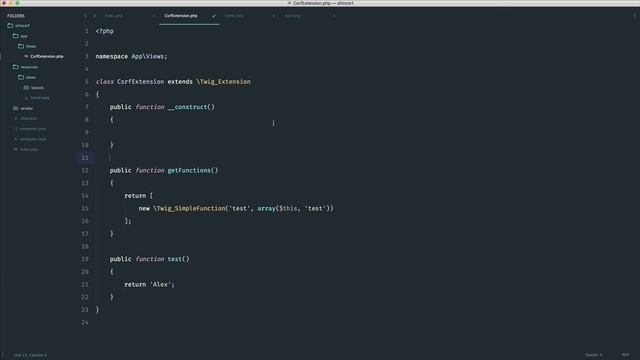640x360 pixels.
Task: Click the layouts folder icon
Action: (x=26, y=87)
